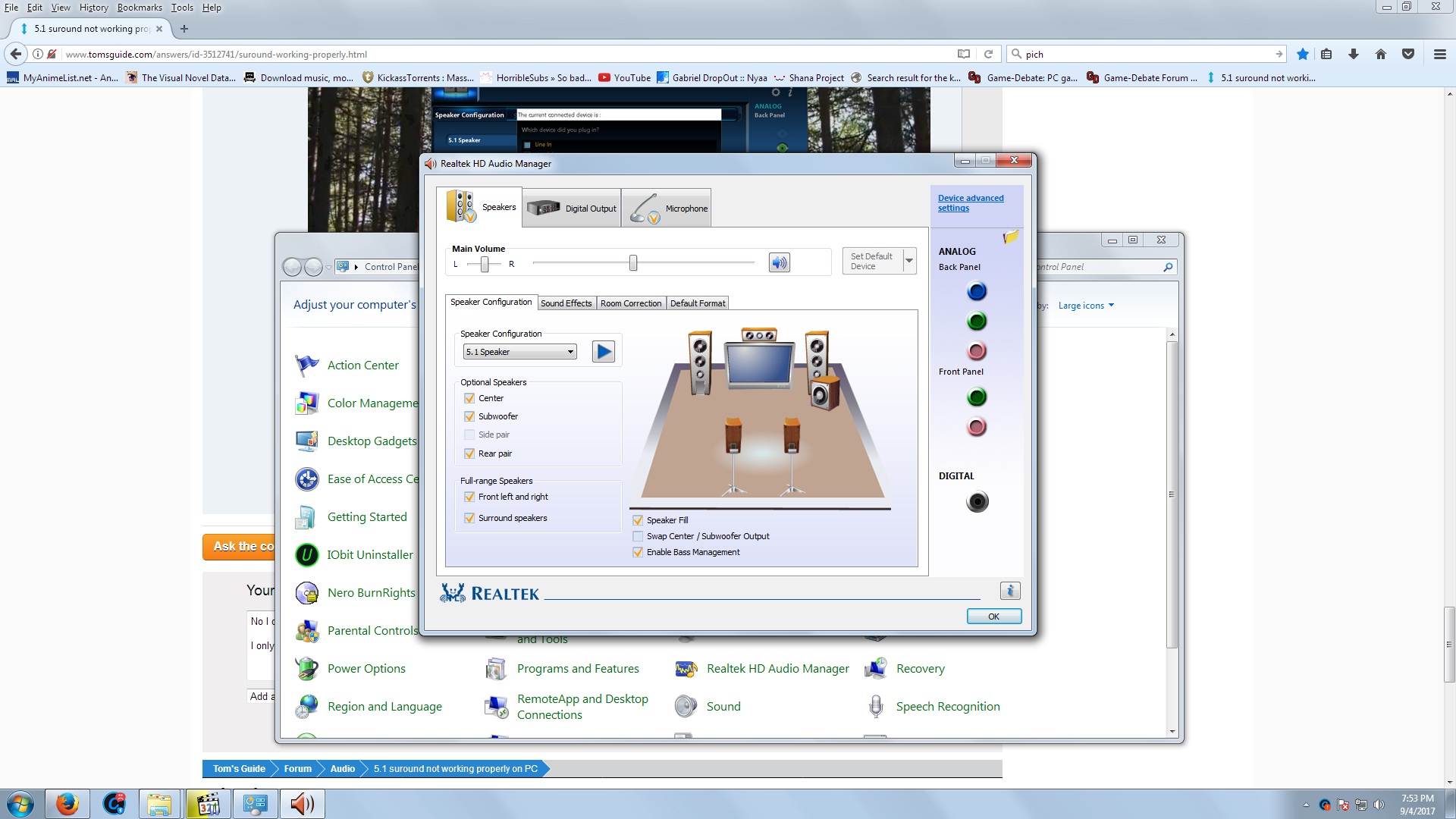This screenshot has width=1456, height=819.
Task: Click the main volume slider handle
Action: (x=633, y=263)
